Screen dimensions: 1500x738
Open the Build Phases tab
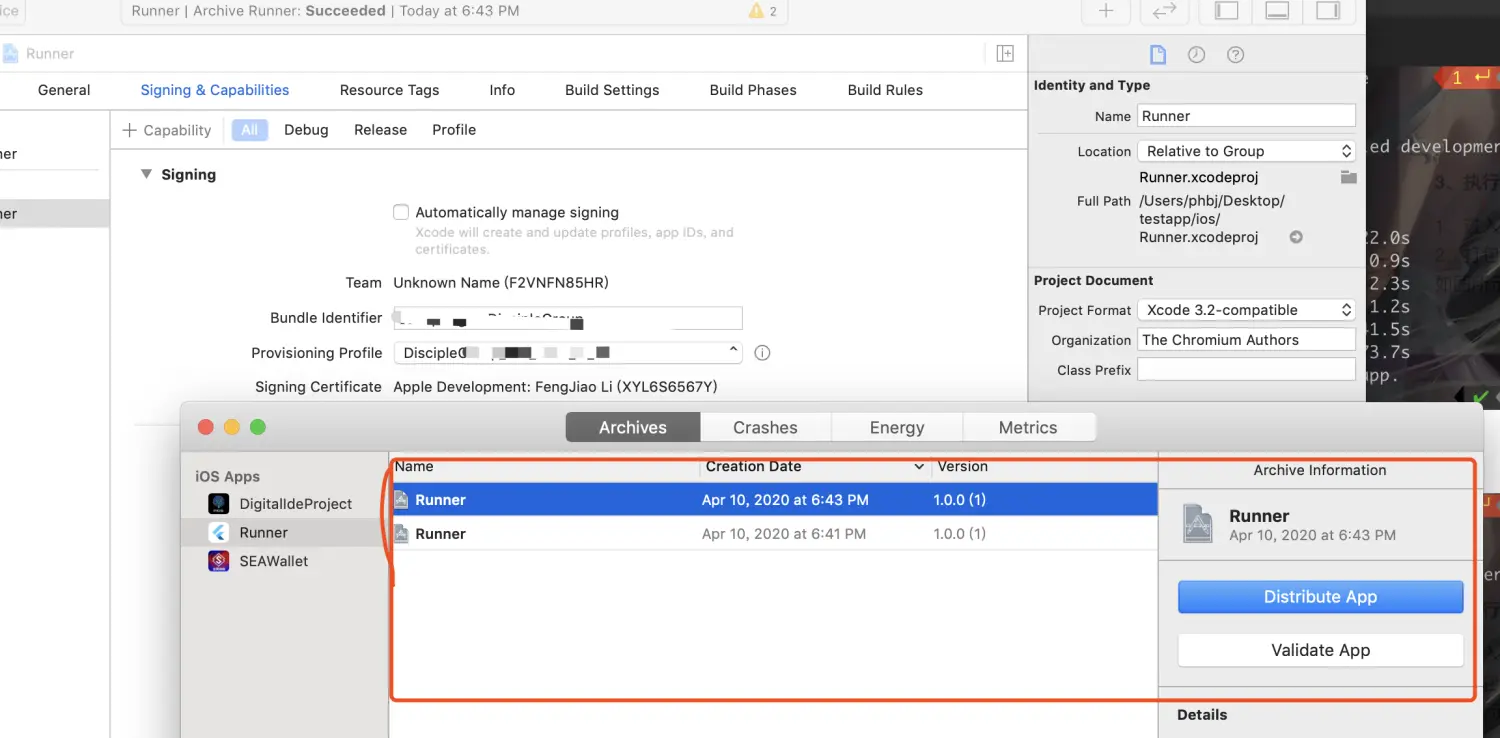click(753, 90)
